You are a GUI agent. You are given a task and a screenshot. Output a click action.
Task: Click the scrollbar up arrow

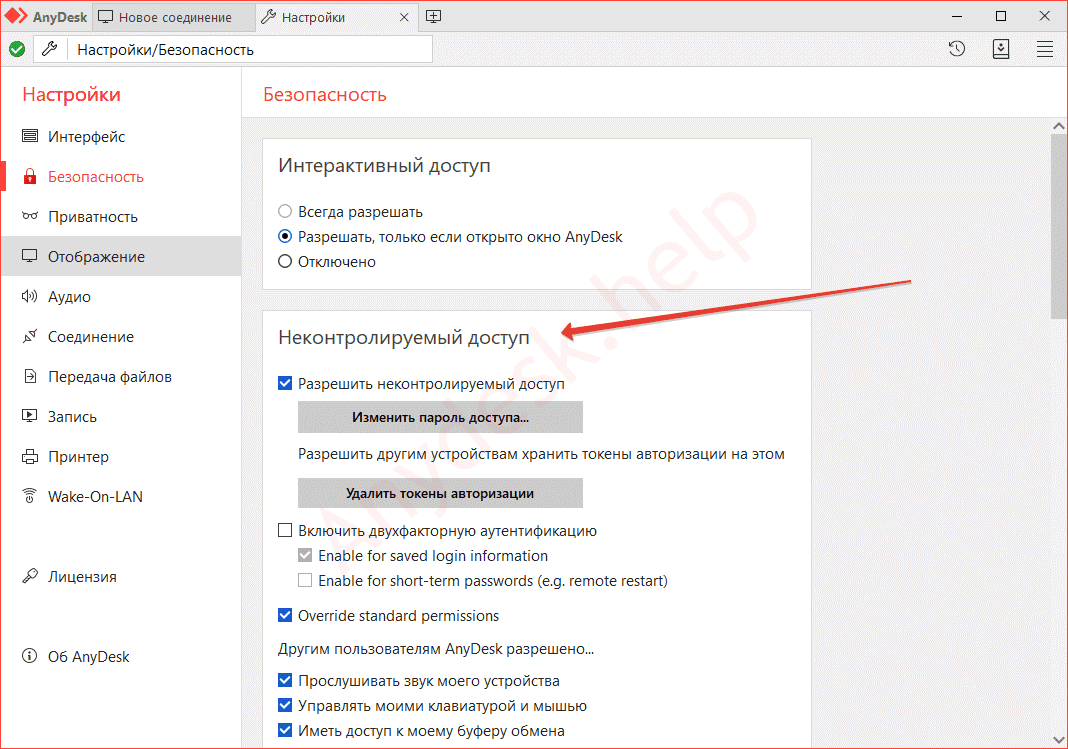click(x=1058, y=126)
